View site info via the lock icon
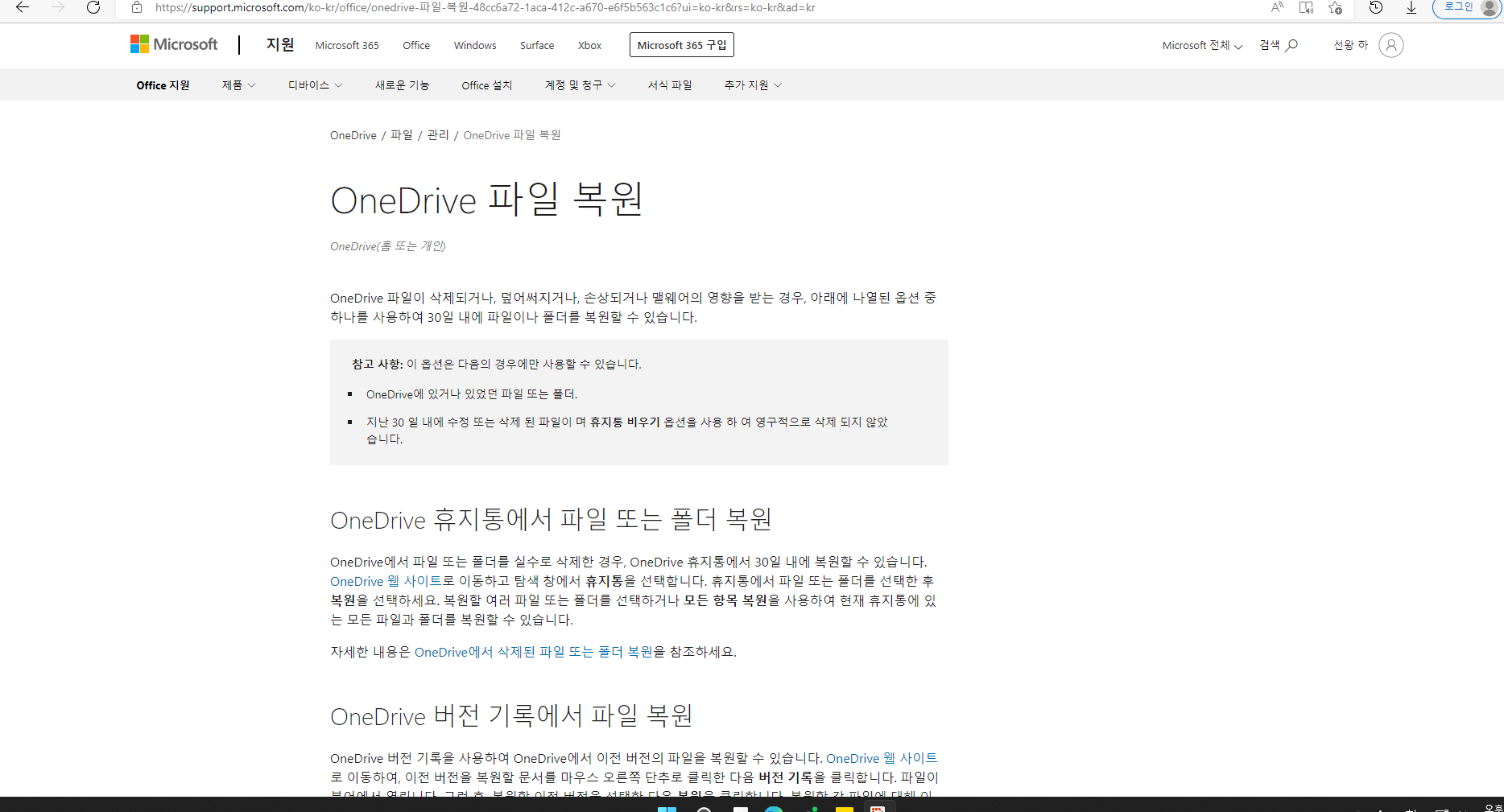Viewport: 1504px width, 812px height. click(137, 7)
